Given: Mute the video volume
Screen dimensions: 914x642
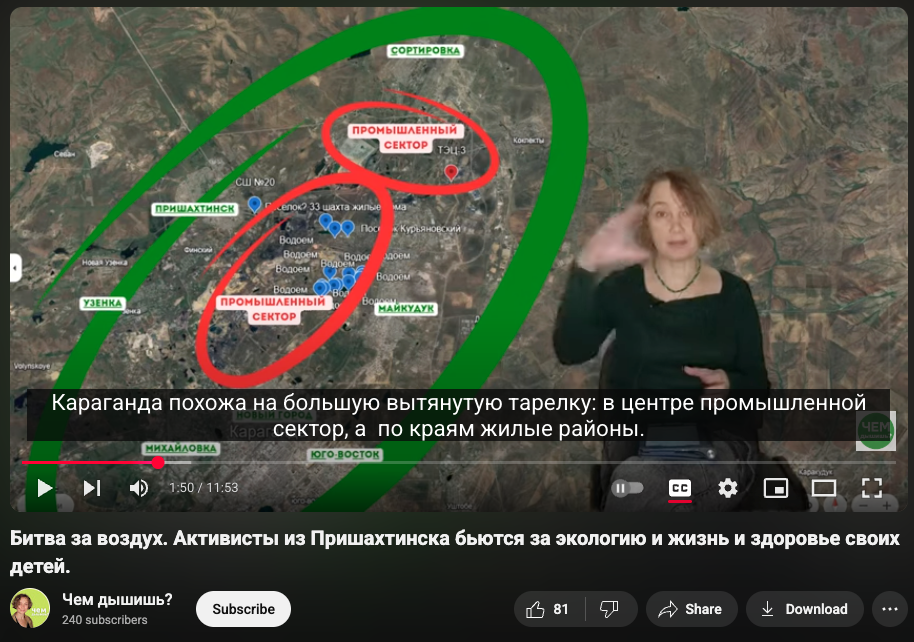Looking at the screenshot, I should point(139,487).
